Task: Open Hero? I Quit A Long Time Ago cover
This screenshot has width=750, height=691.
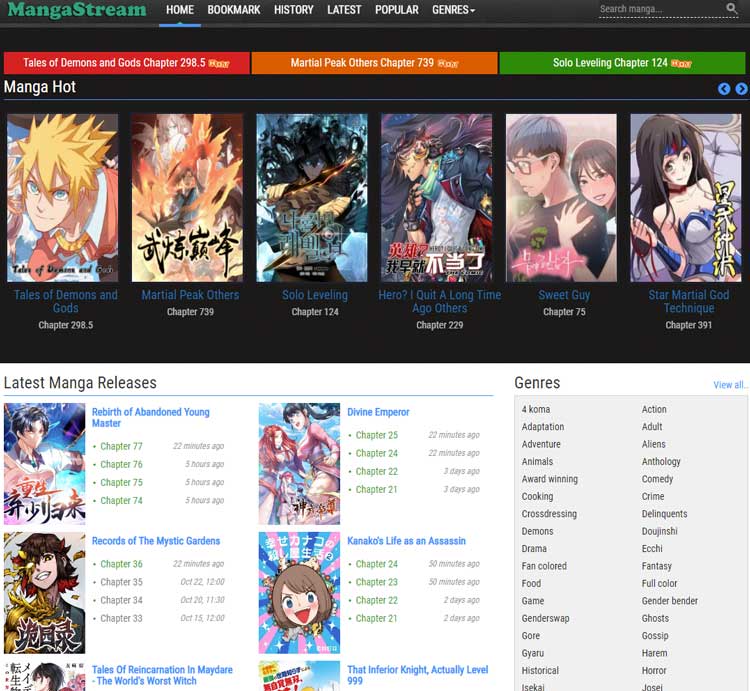Action: tap(437, 197)
